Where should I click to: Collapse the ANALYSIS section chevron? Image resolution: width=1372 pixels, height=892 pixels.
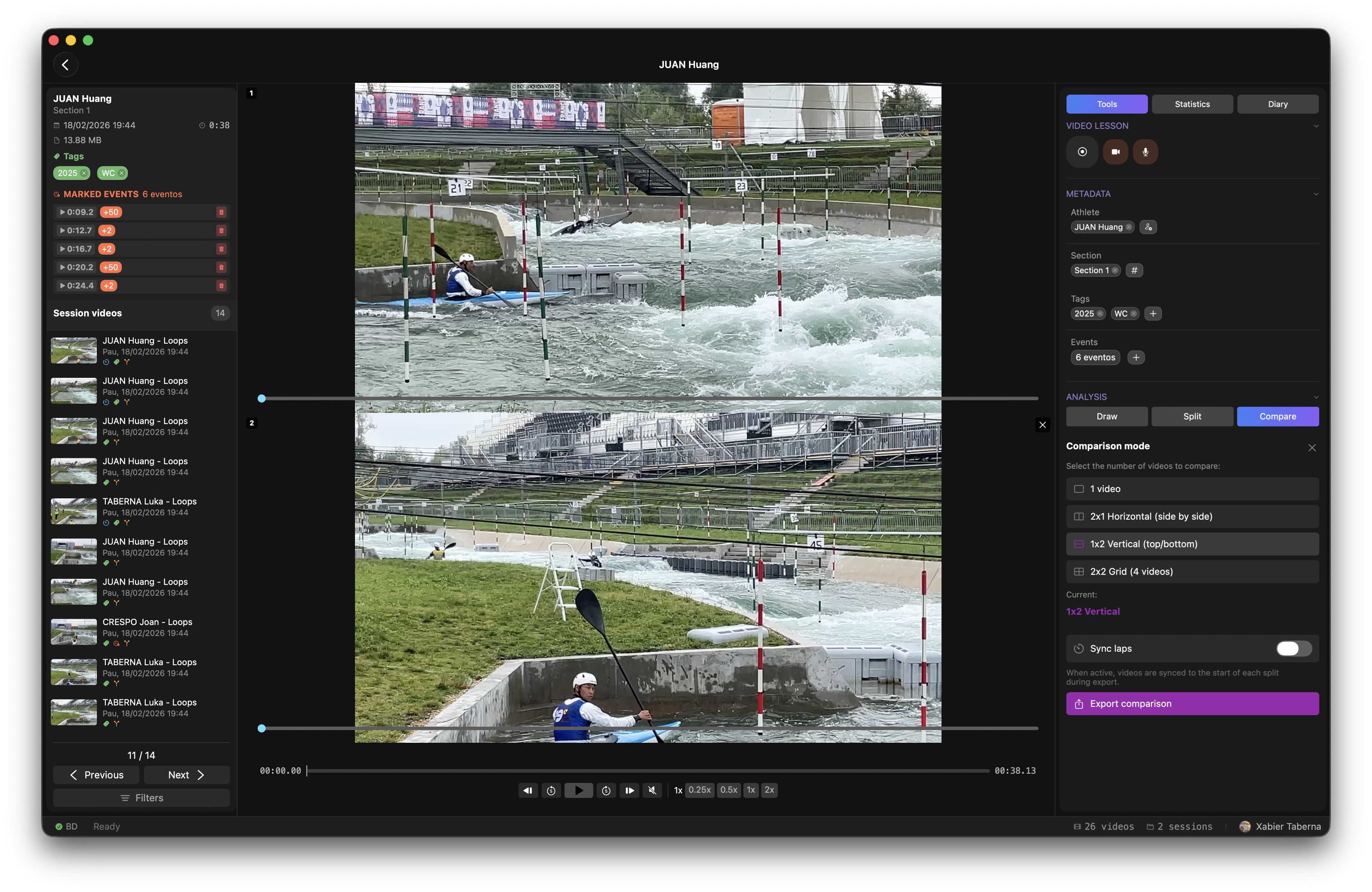(1316, 397)
